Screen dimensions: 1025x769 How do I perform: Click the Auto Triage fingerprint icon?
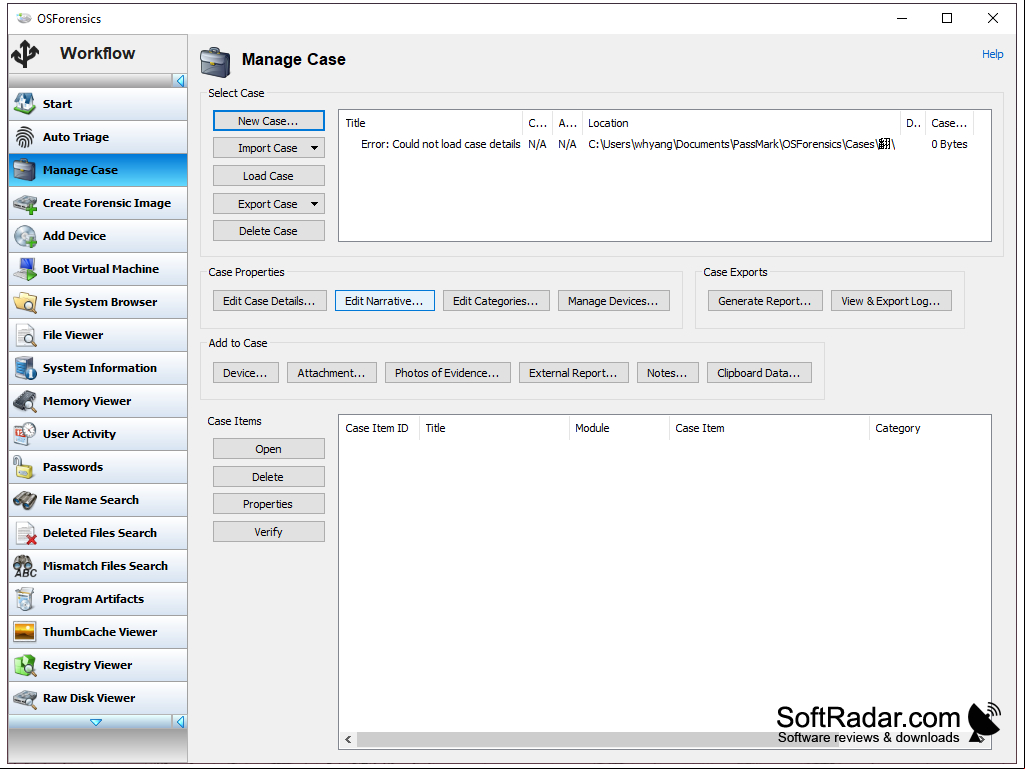[x=25, y=137]
